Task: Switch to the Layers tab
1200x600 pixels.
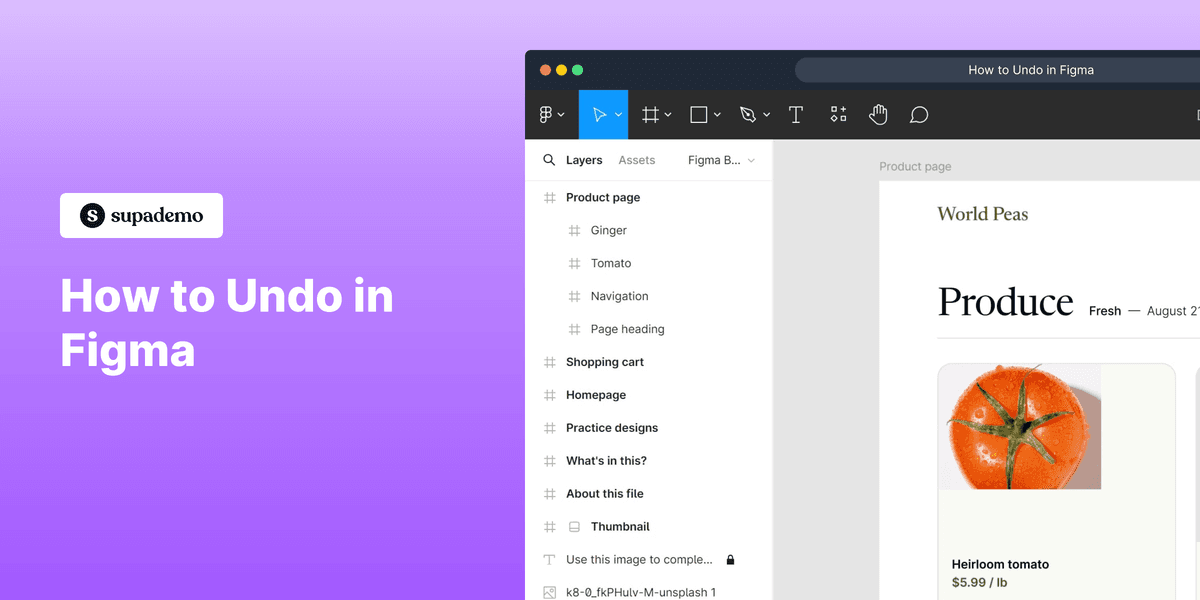Action: coord(585,159)
